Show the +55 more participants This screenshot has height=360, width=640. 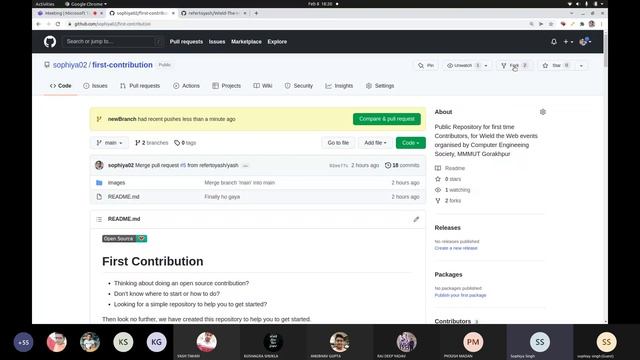click(x=23, y=342)
